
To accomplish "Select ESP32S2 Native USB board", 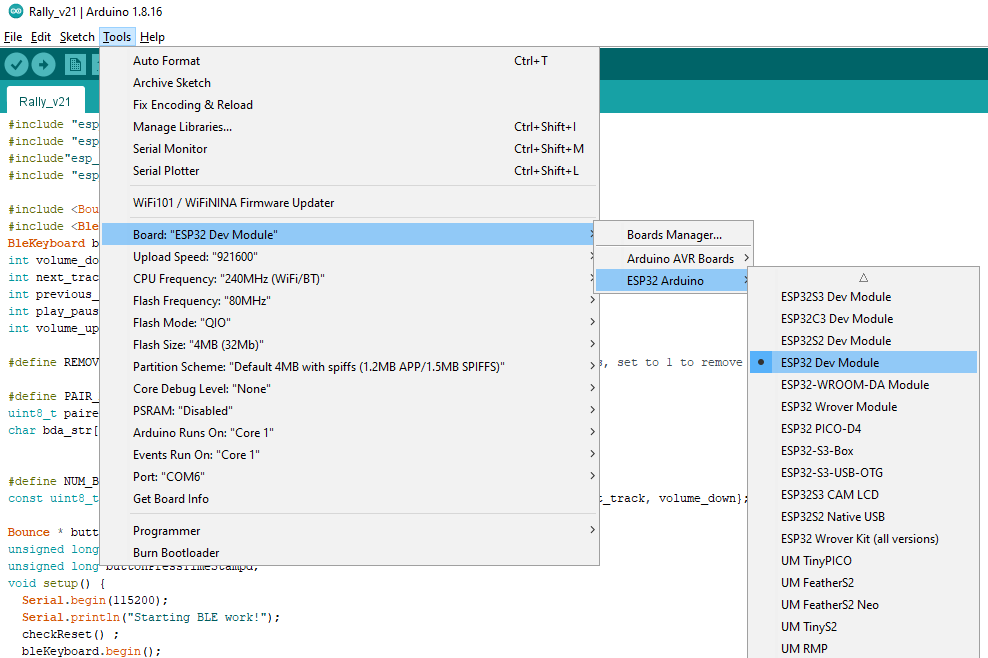I will tap(863, 517).
